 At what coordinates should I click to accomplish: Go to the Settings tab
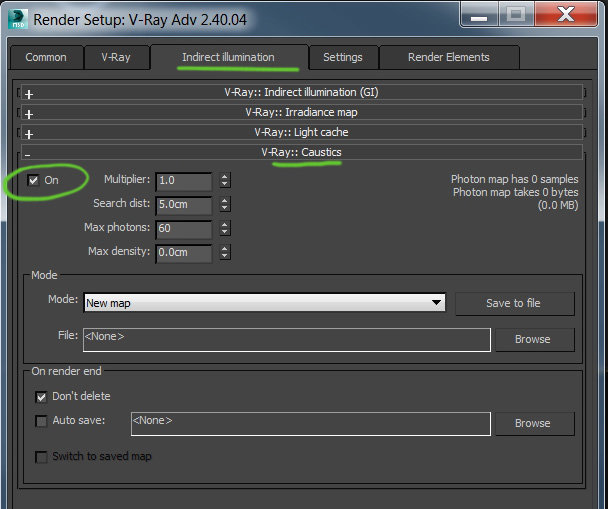click(x=343, y=57)
